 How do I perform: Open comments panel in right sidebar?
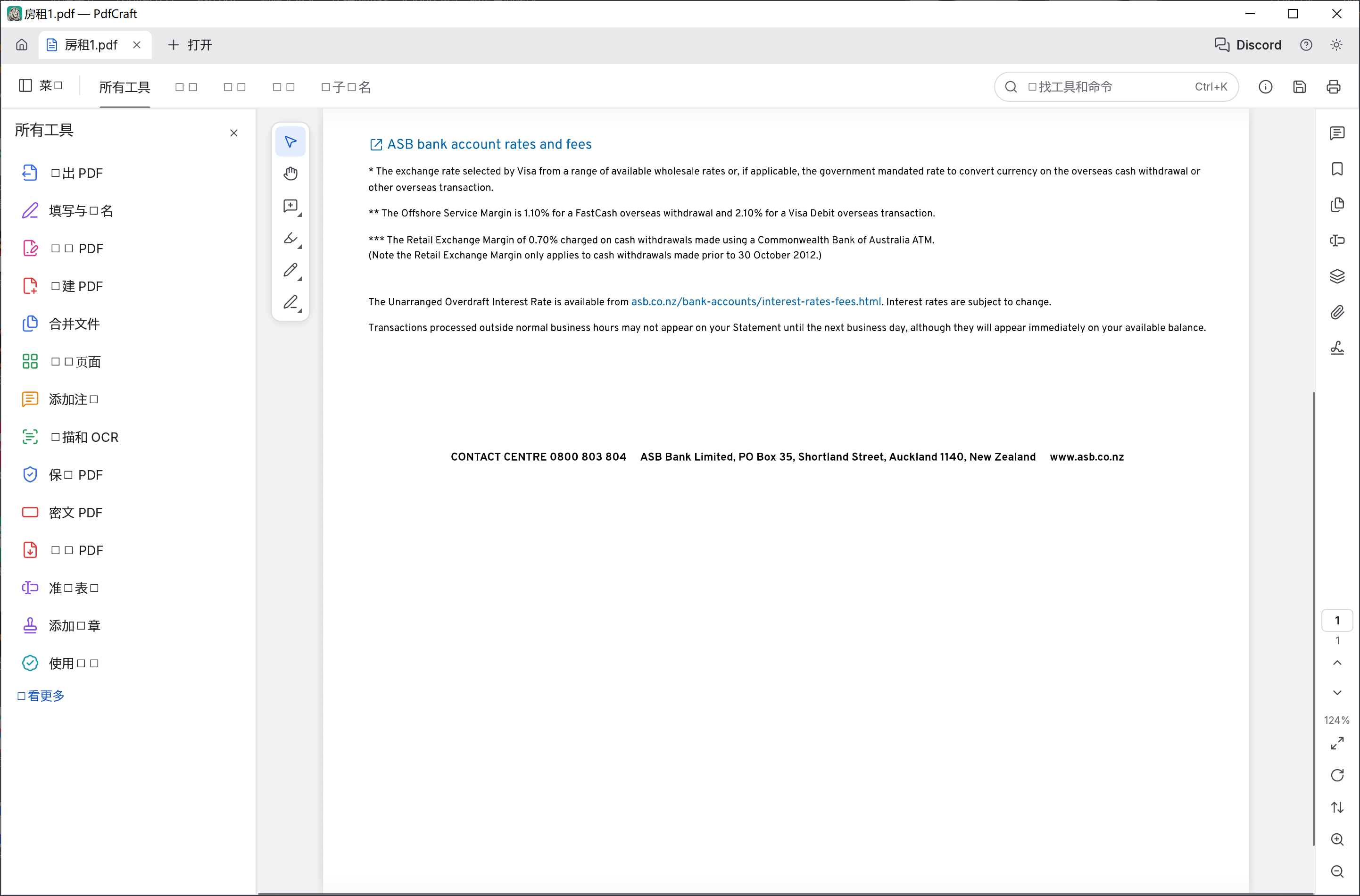pos(1336,133)
